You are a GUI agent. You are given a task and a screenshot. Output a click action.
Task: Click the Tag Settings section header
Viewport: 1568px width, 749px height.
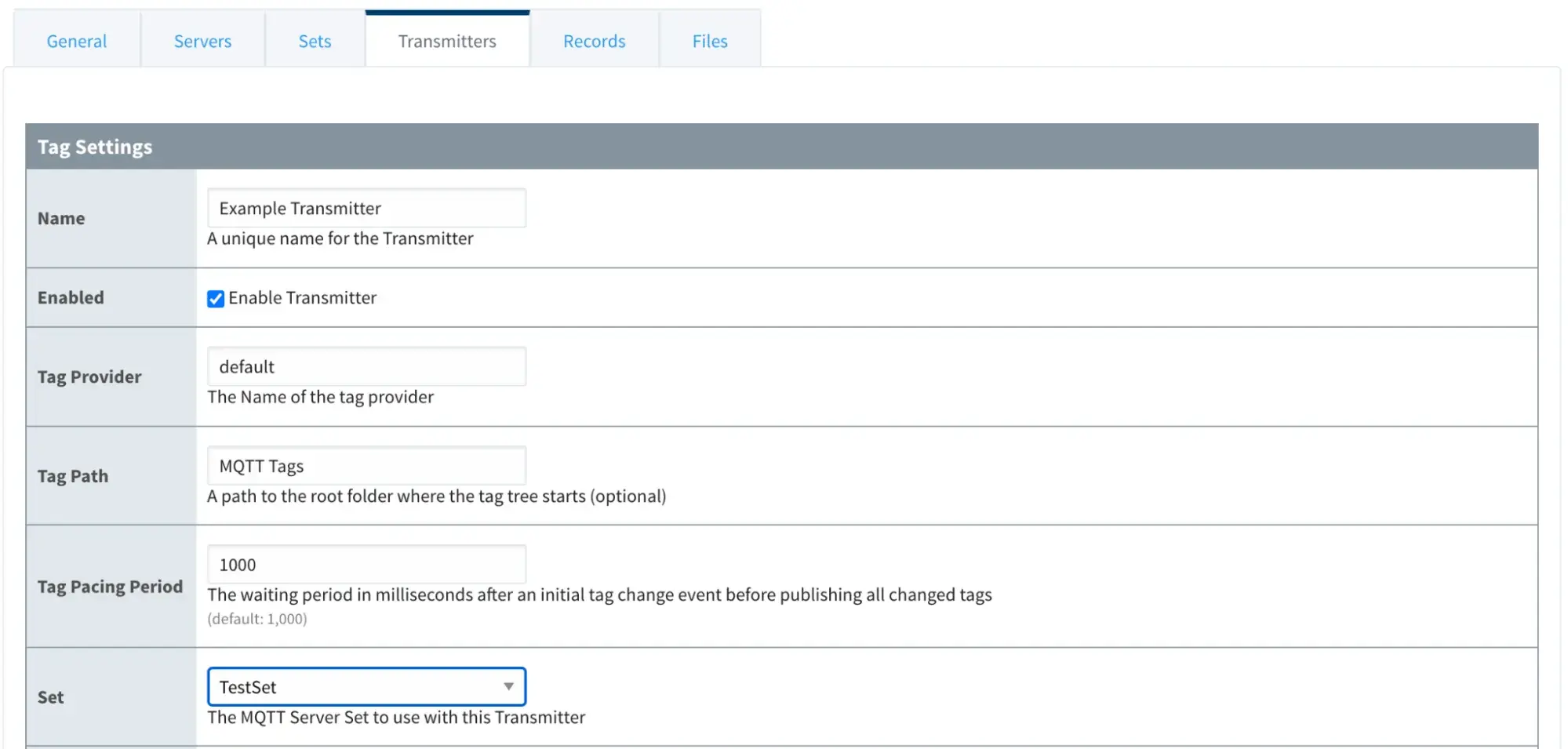tap(781, 147)
